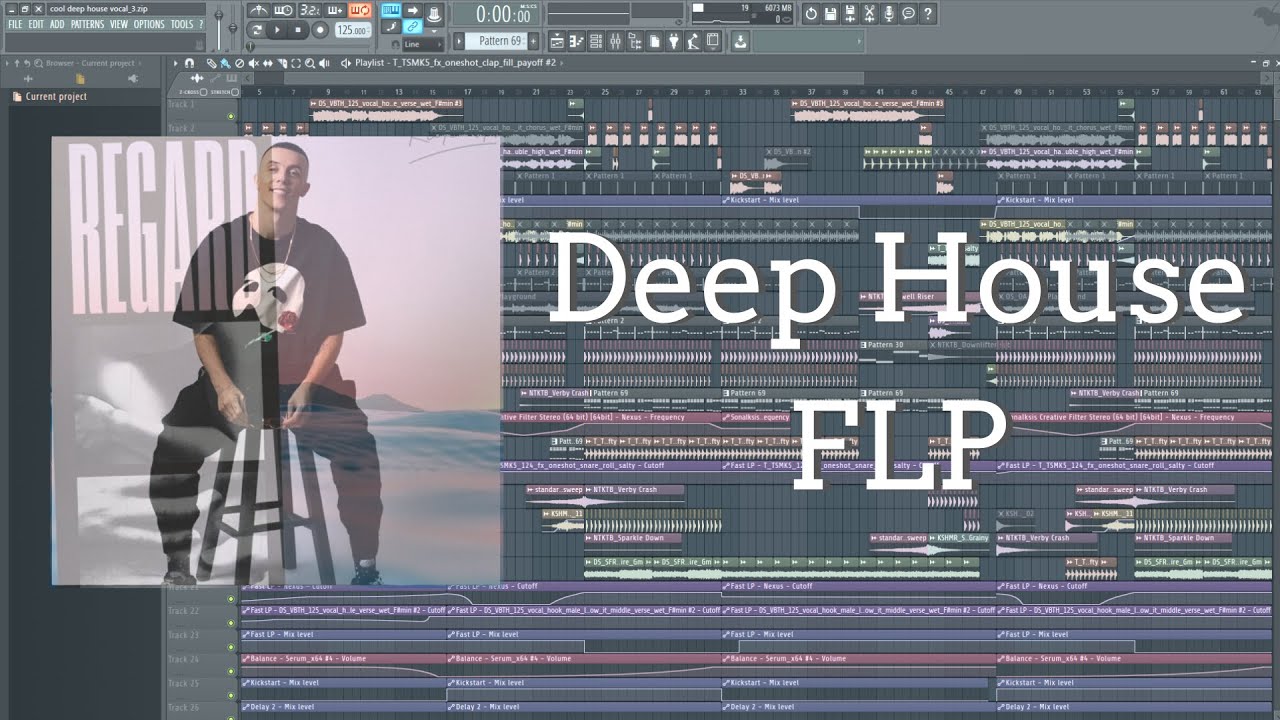1280x720 pixels.
Task: Open the Pattern 69 selector
Action: [x=497, y=41]
